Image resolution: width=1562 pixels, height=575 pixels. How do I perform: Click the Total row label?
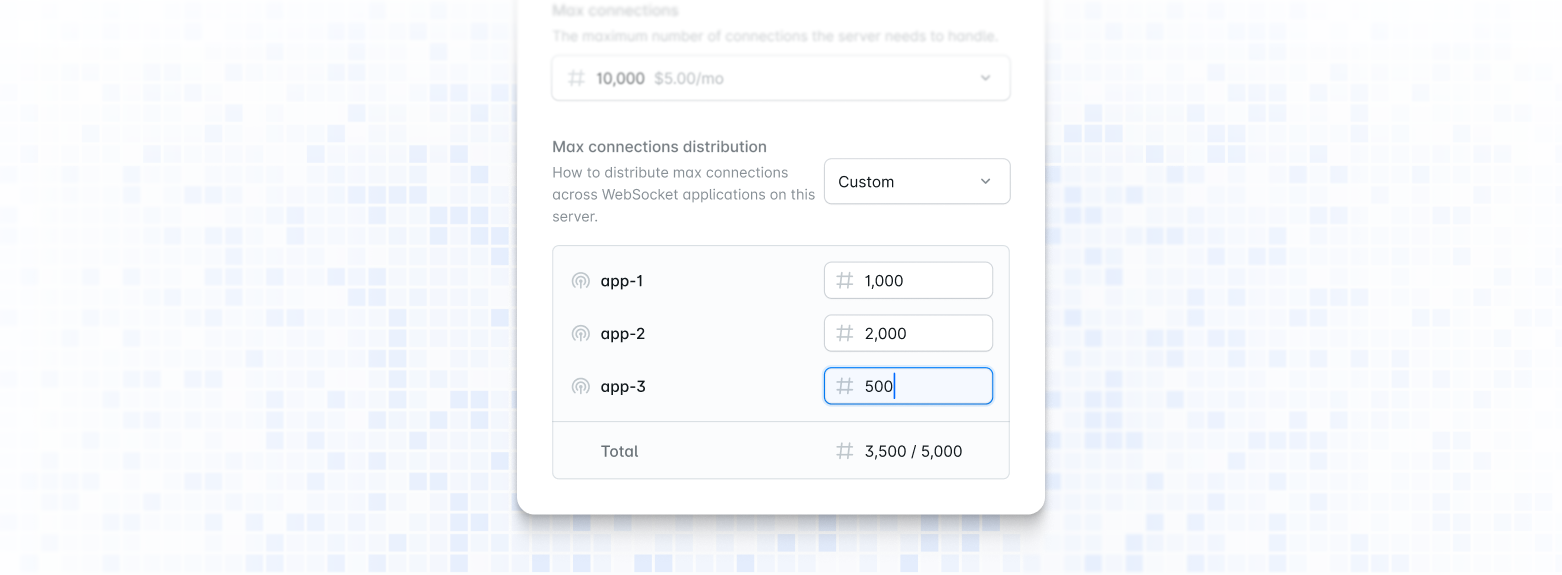coord(619,452)
